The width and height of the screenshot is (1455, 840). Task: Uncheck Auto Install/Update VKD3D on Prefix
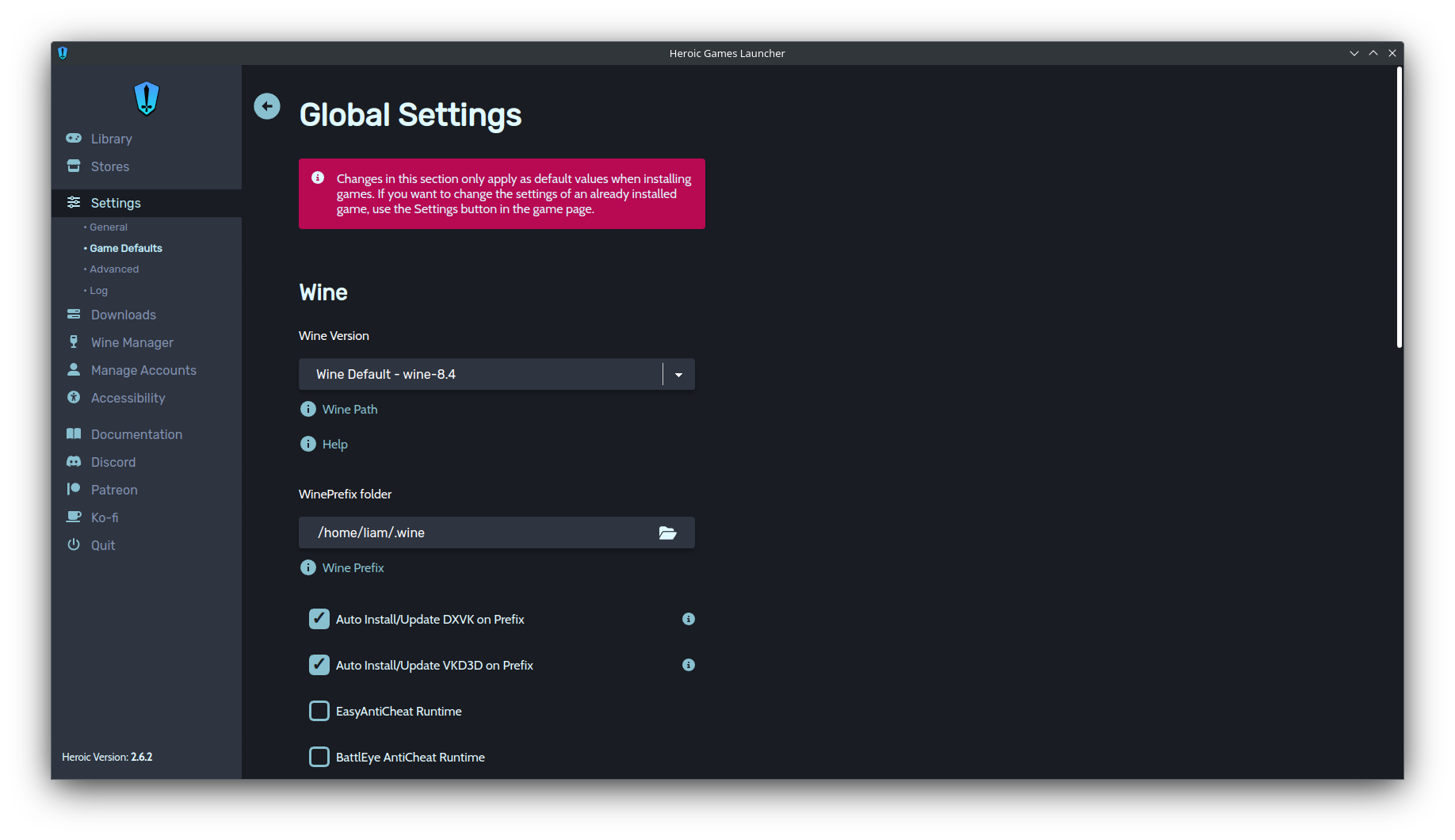(319, 665)
